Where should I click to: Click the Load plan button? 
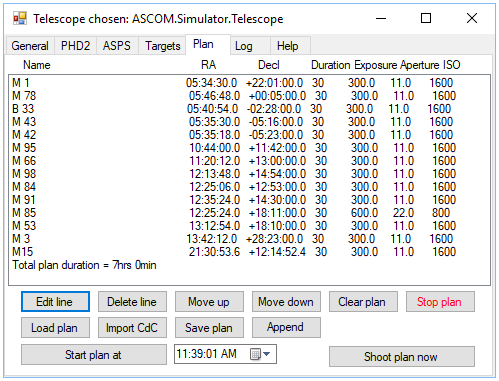tap(55, 328)
